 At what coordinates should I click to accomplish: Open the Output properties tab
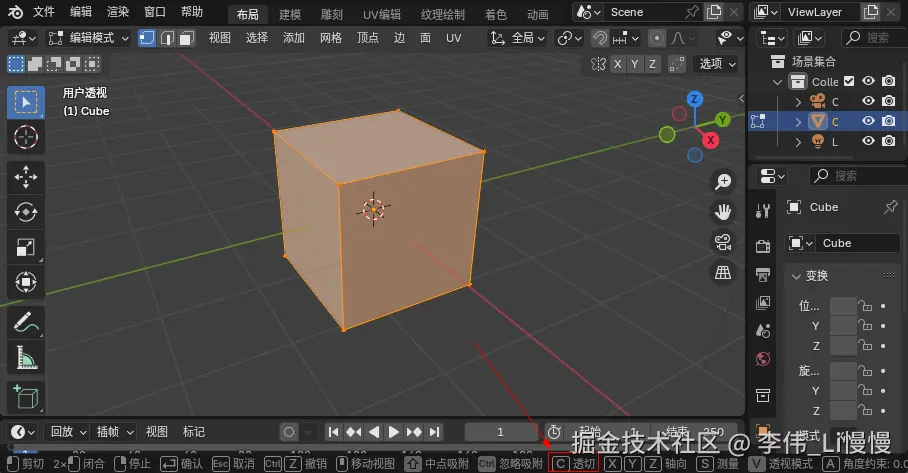[763, 274]
